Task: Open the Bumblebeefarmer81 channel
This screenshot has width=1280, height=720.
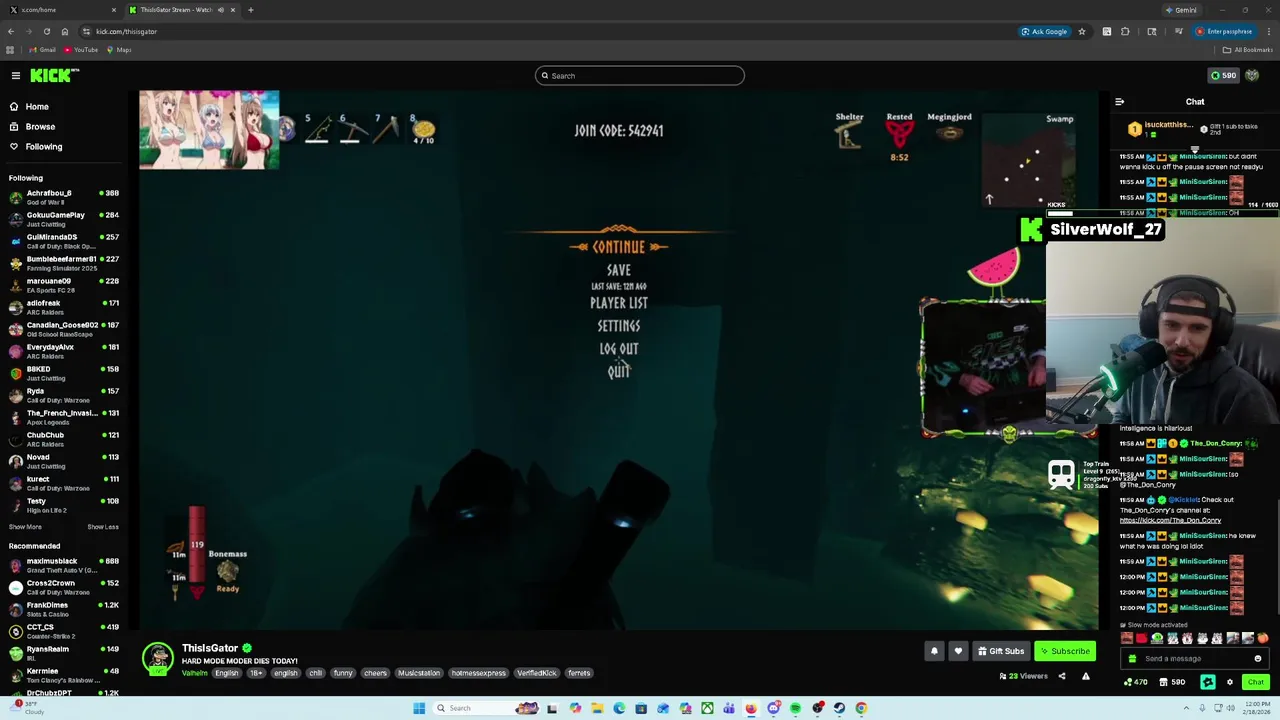Action: pos(62,263)
